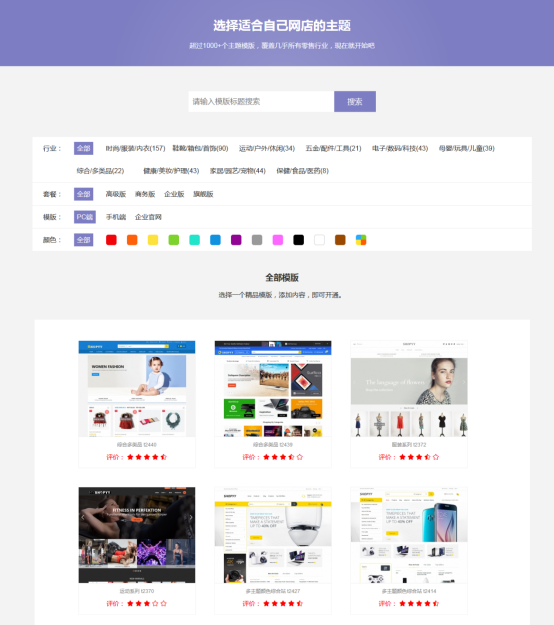Open the t2440 baby fashion template thumbnail
Screen dimensions: 554x625
[x=137, y=389]
